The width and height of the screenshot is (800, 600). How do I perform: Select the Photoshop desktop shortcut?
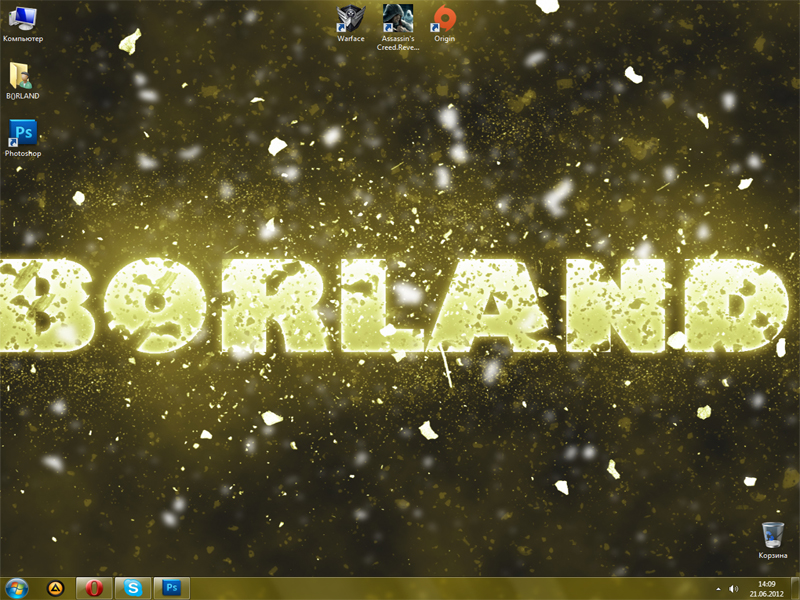(x=23, y=138)
